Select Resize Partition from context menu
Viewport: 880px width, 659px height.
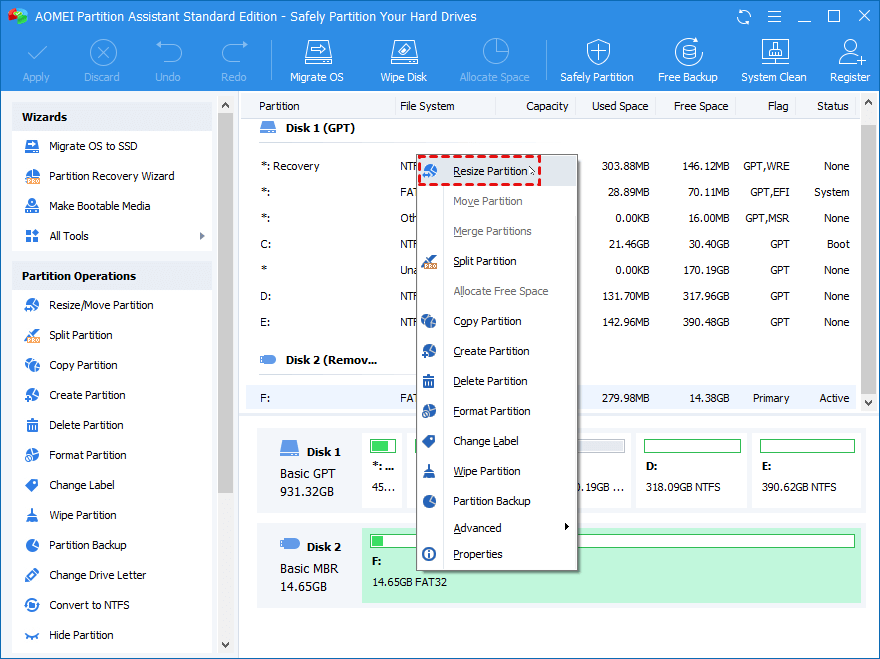pyautogui.click(x=490, y=171)
